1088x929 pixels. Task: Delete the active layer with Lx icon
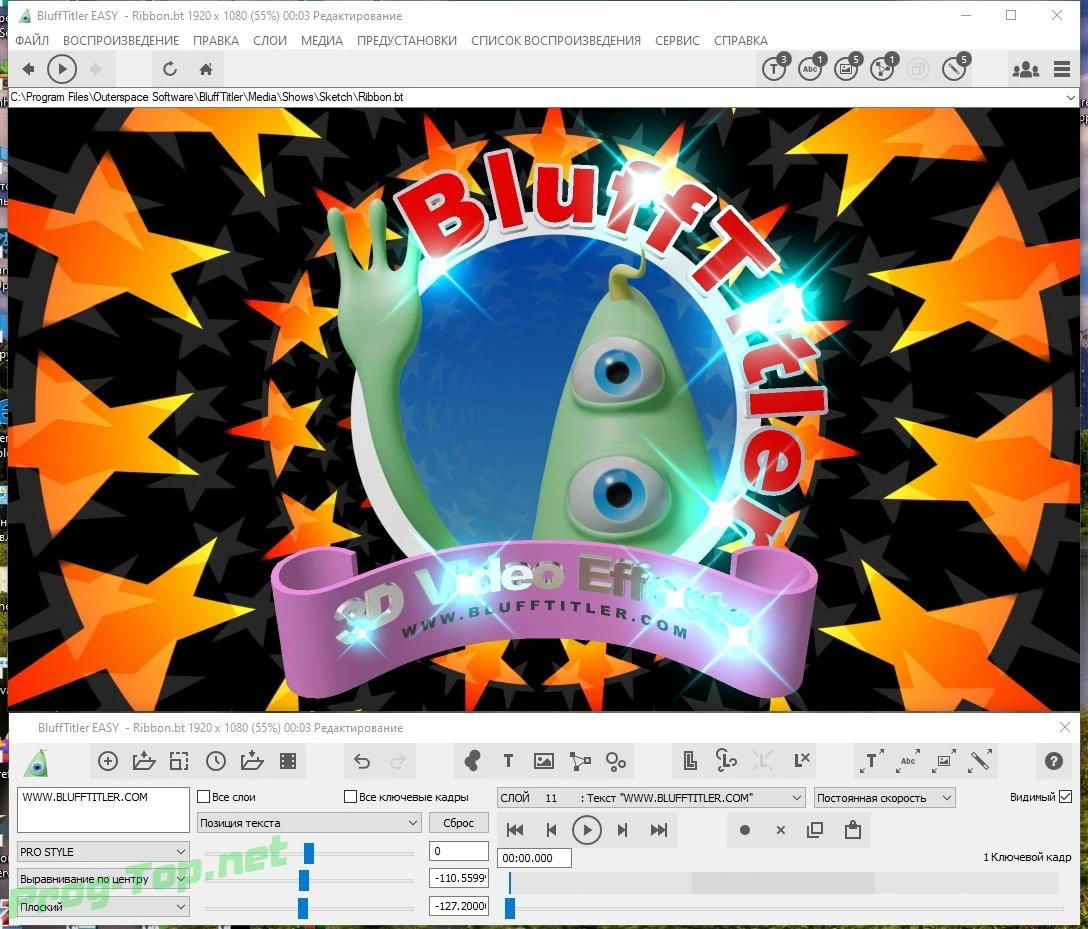point(801,760)
